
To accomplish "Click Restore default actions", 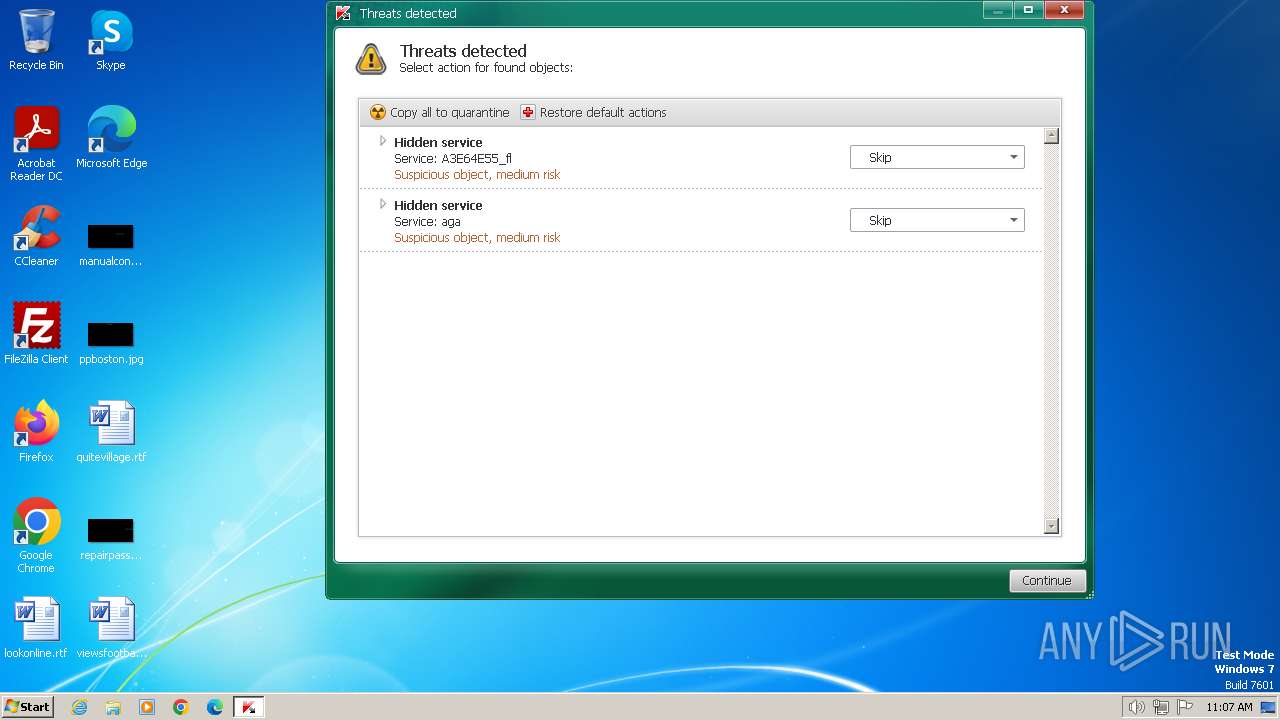I will coord(593,112).
